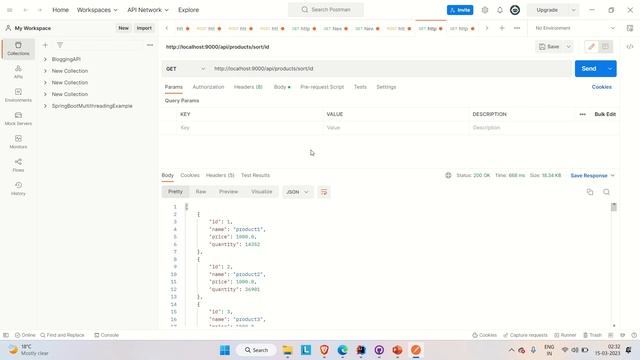This screenshot has width=640, height=360.
Task: Open the comments icon next to pencil
Action: (605, 47)
